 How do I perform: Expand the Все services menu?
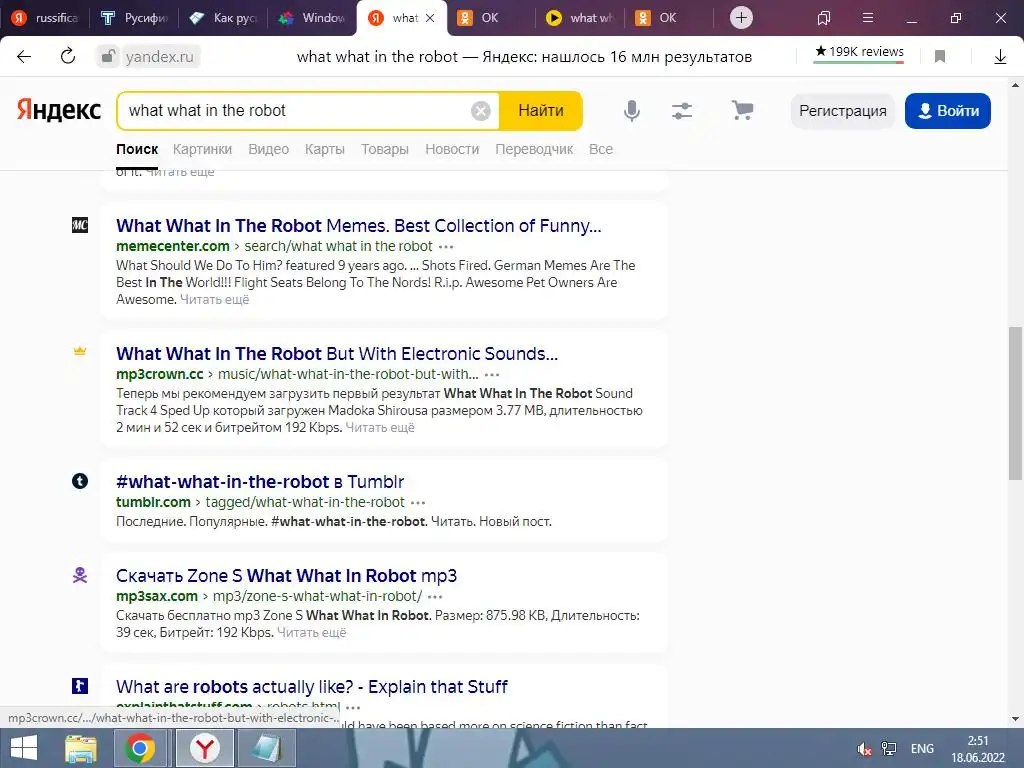click(601, 149)
